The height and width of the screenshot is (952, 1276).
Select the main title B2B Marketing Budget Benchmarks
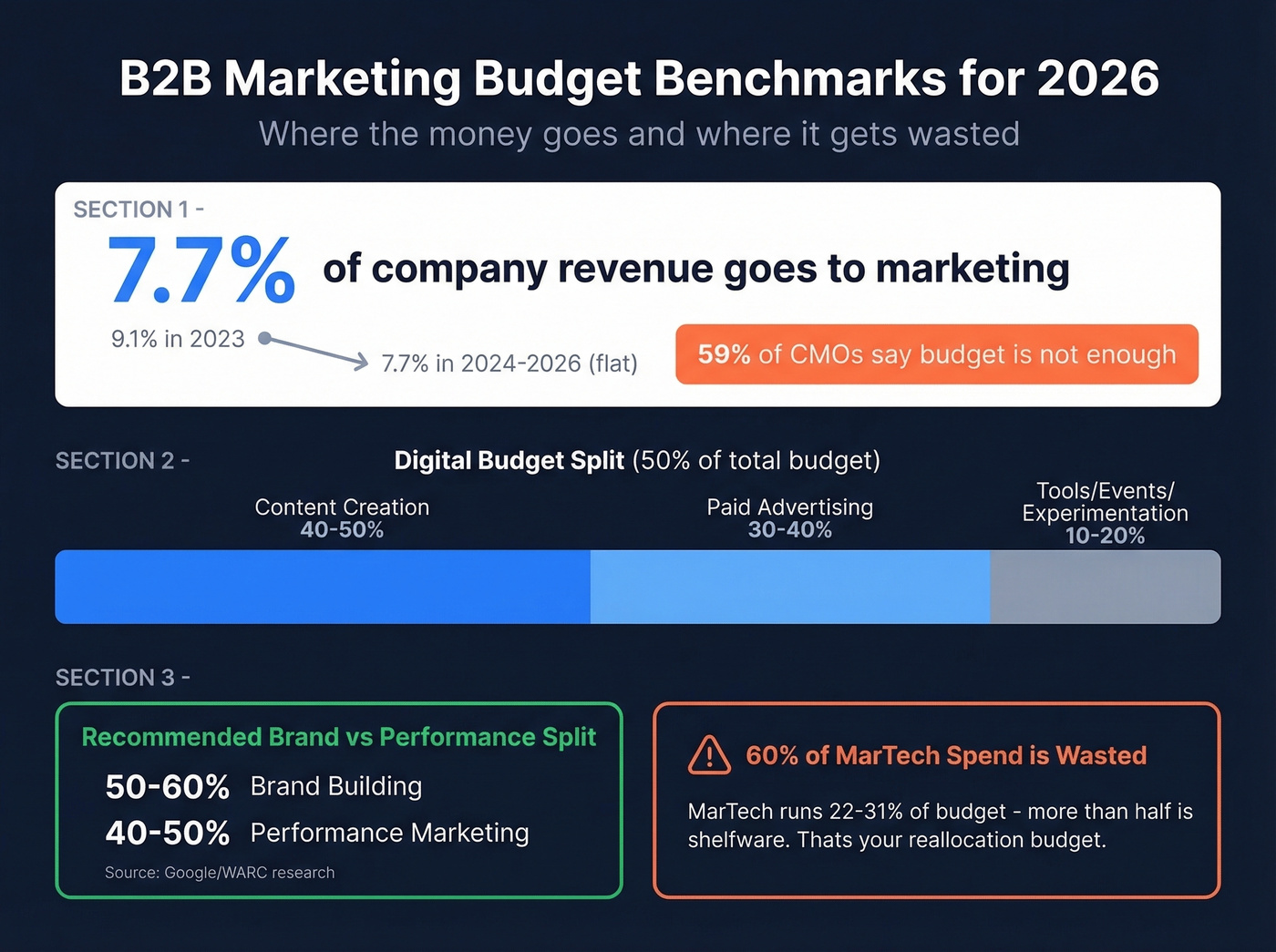pos(638,78)
